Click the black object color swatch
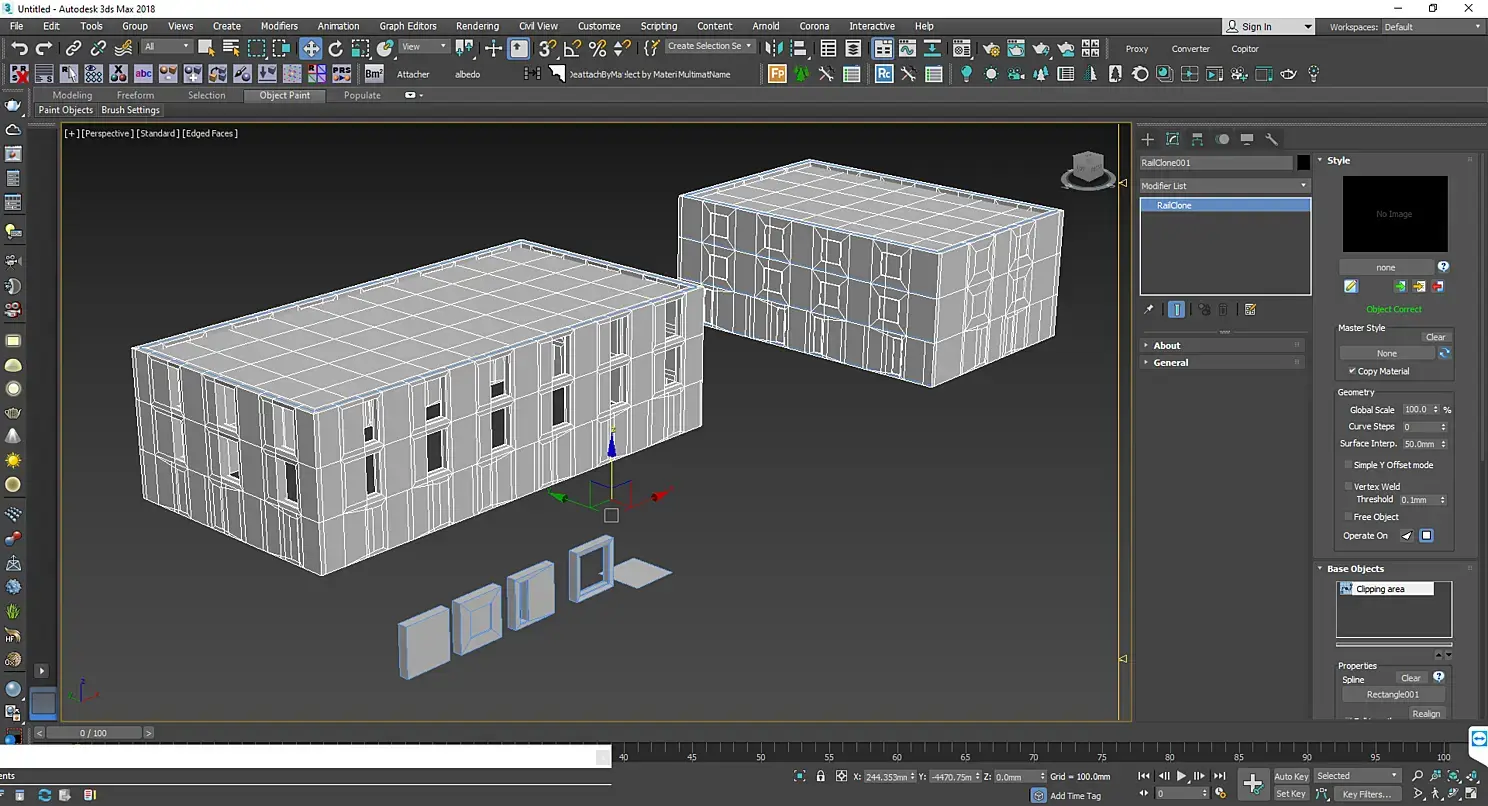This screenshot has height=806, width=1488. click(x=1303, y=163)
